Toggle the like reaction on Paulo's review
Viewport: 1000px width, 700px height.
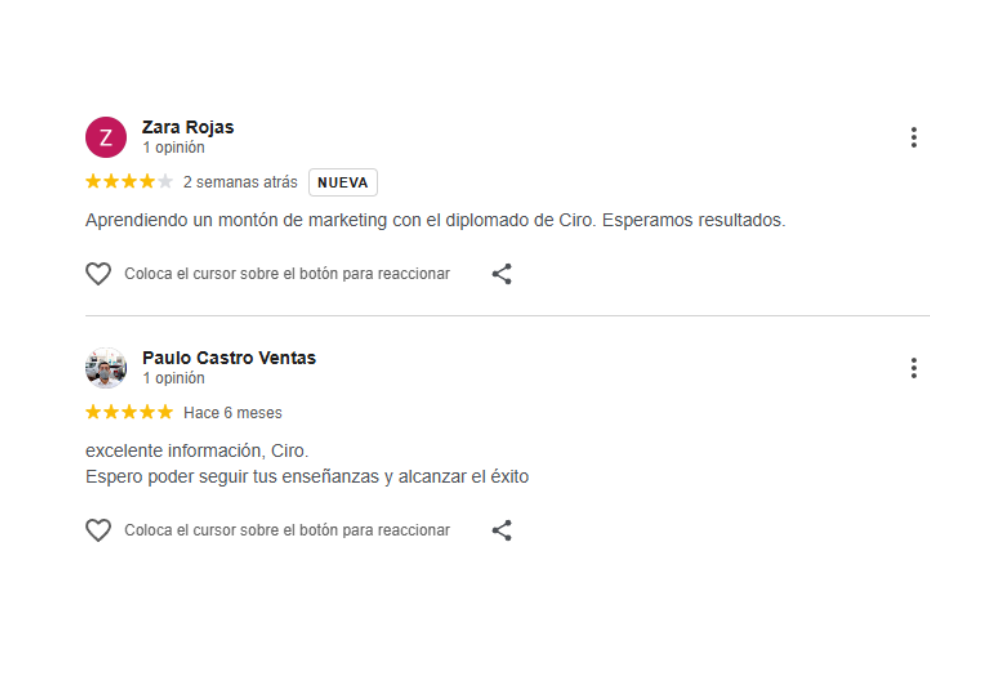pos(98,530)
